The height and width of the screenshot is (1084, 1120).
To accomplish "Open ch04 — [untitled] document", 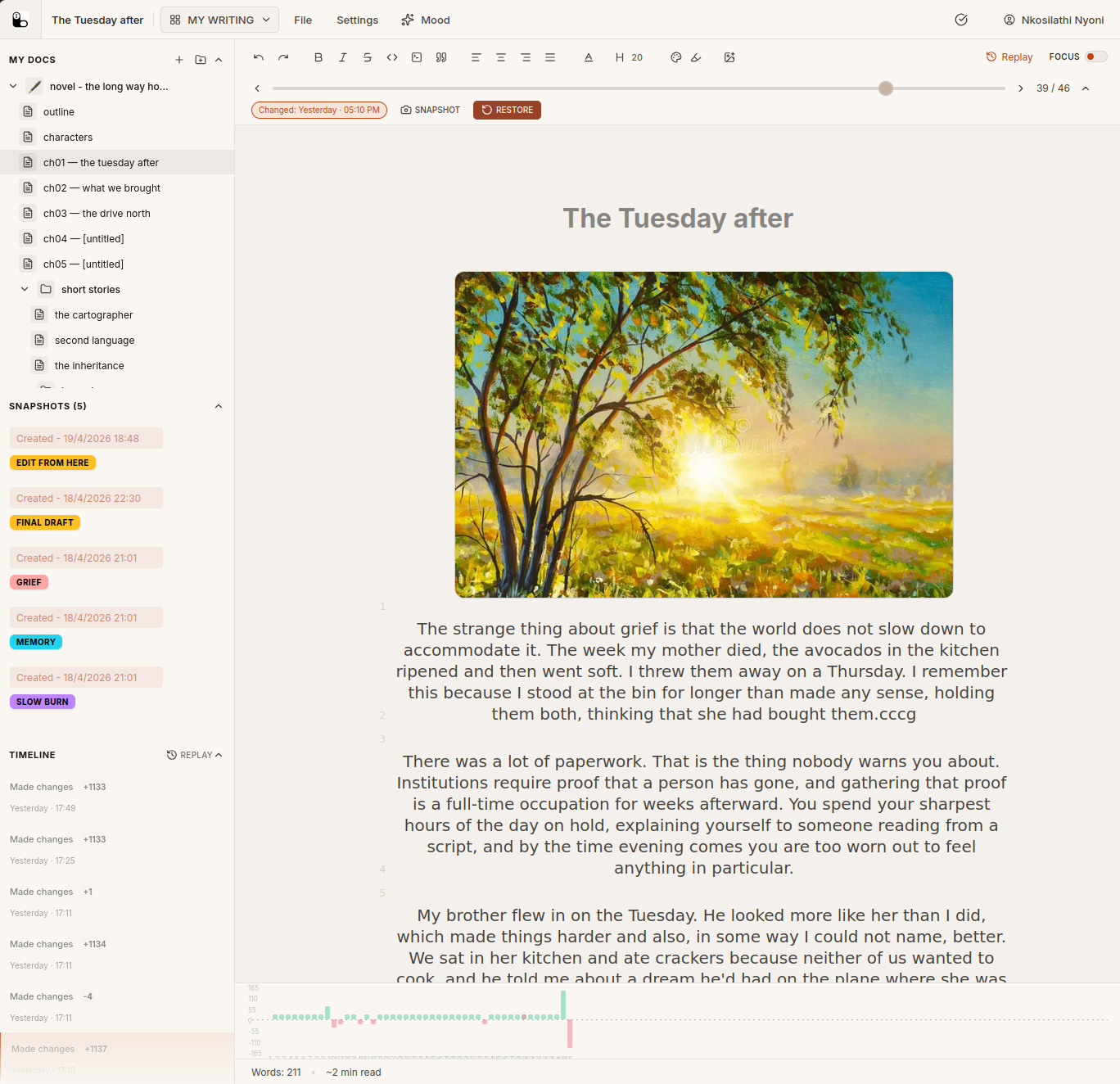I will [117, 238].
